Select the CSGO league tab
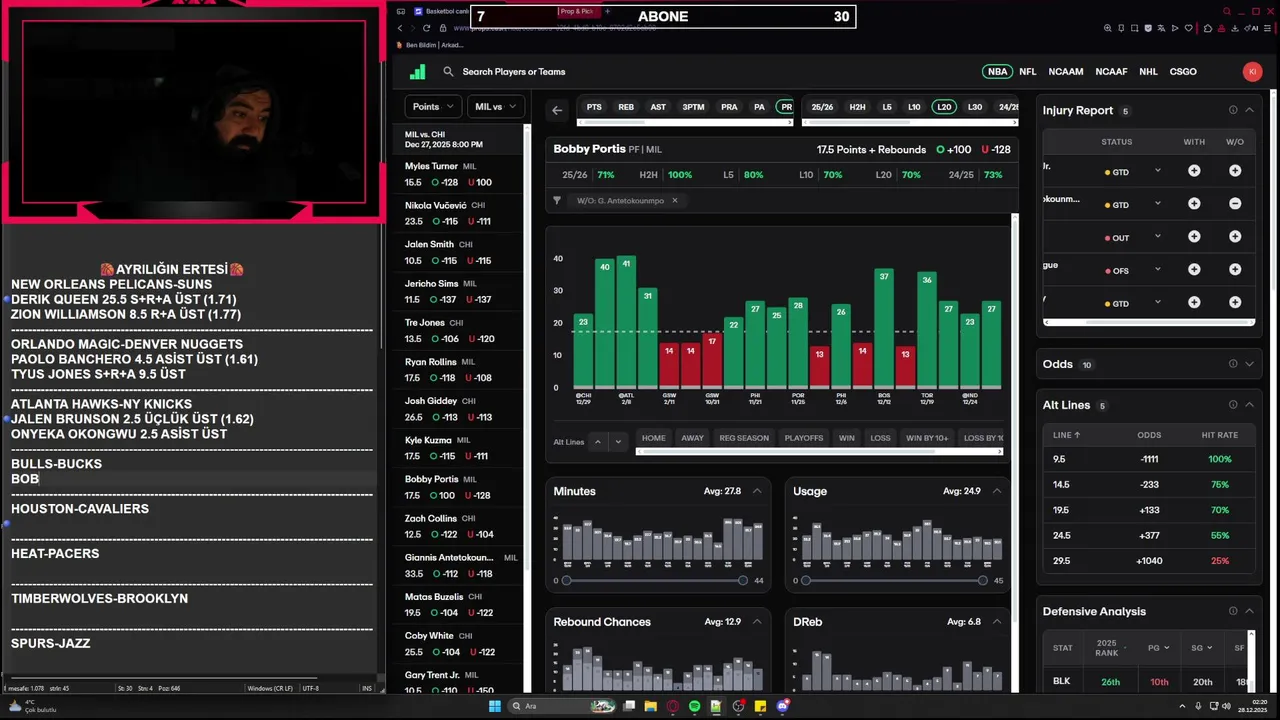This screenshot has height=720, width=1280. point(1183,72)
